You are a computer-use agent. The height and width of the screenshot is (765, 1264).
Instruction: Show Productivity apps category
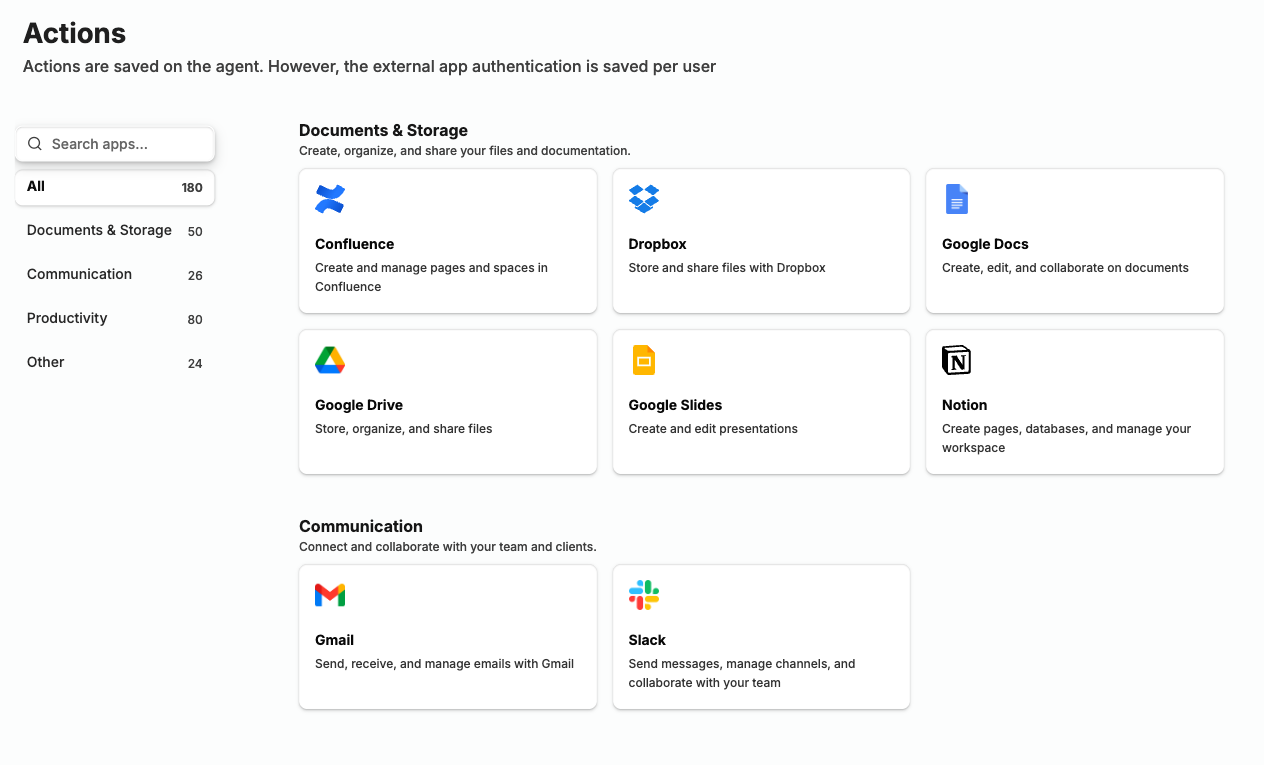point(67,318)
